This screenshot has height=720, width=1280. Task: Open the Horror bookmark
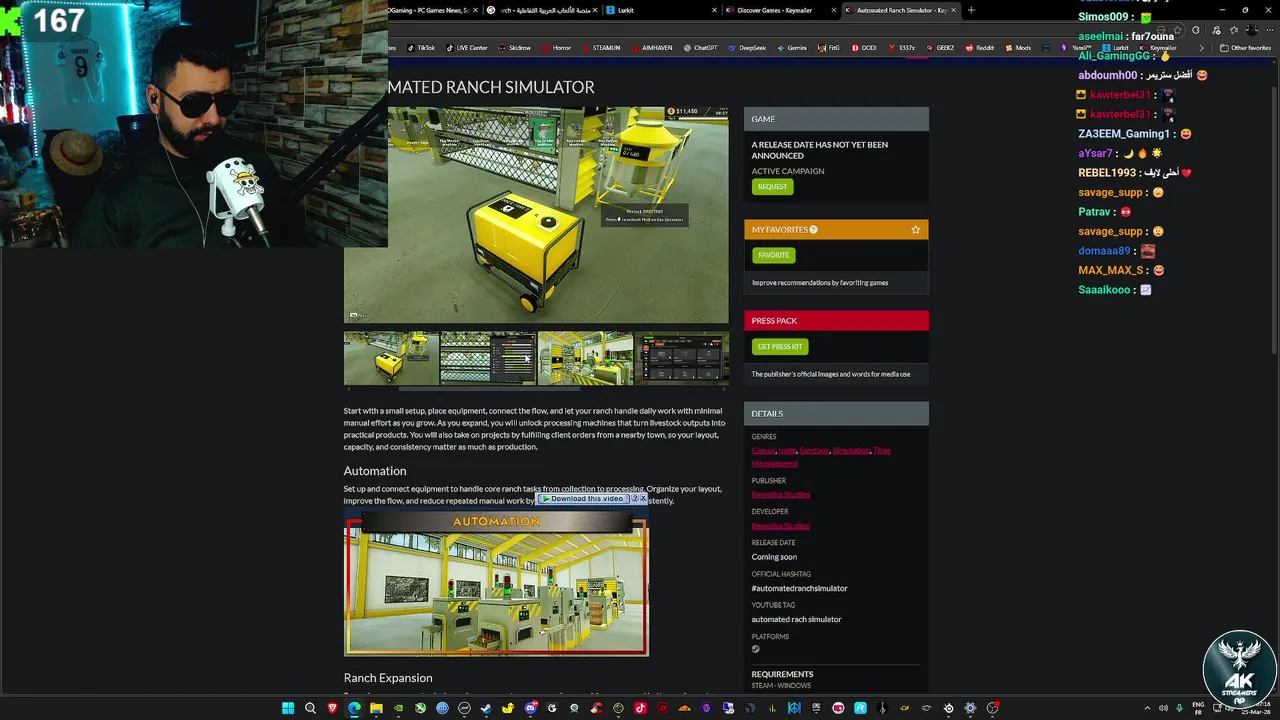point(557,48)
